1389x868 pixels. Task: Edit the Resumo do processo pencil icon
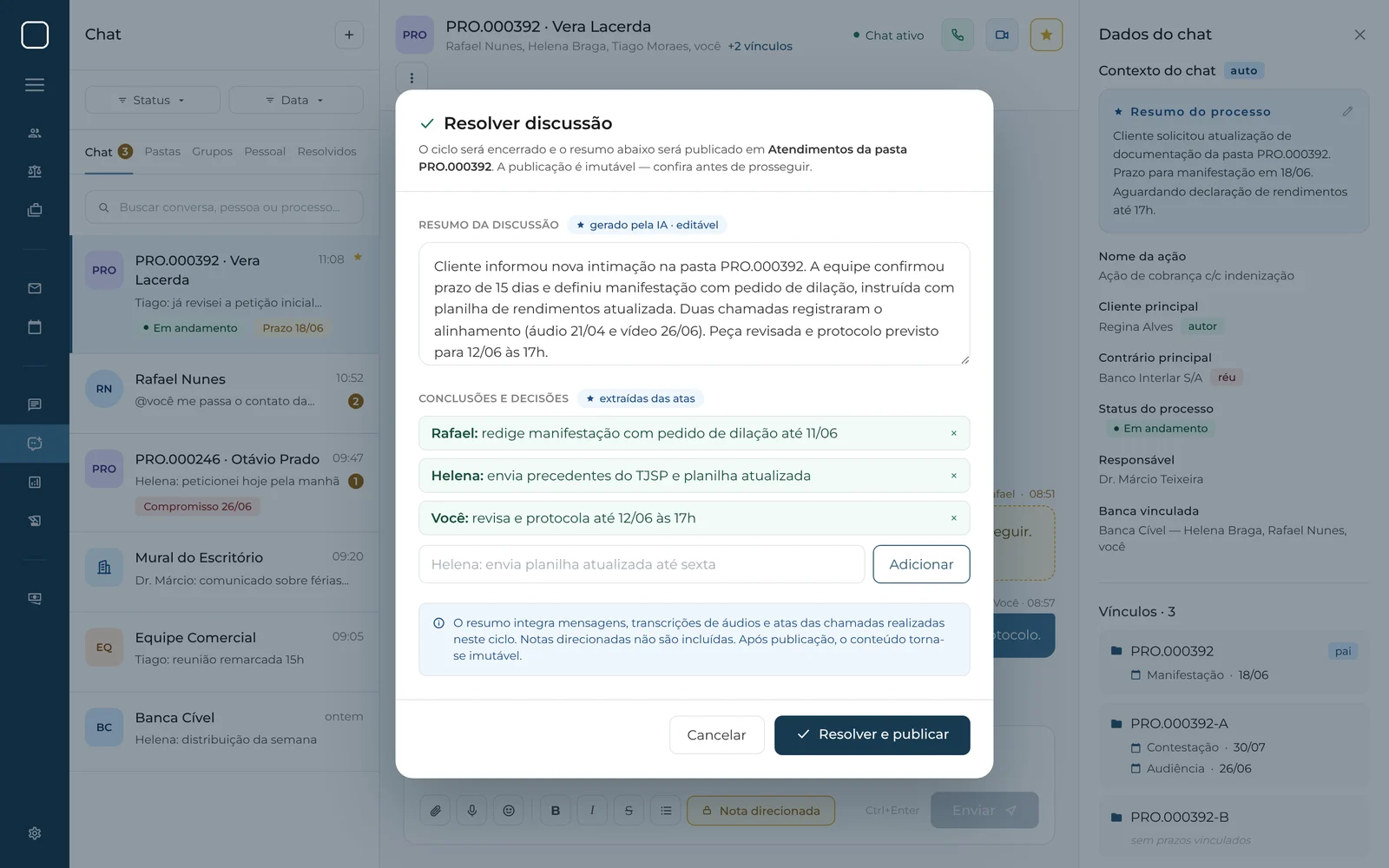(1347, 111)
